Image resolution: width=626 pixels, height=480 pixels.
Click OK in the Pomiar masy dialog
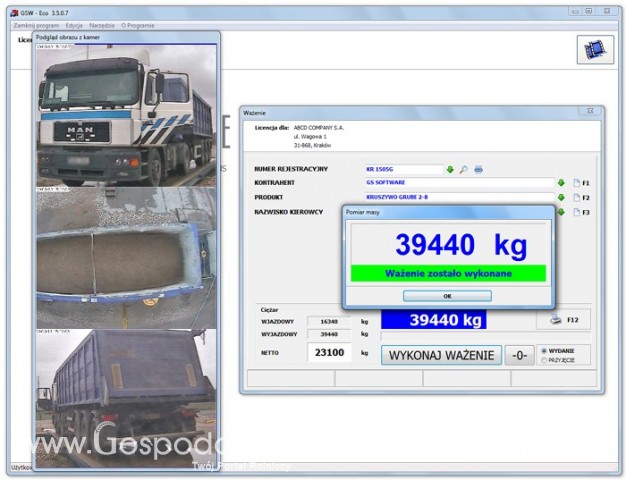[447, 296]
